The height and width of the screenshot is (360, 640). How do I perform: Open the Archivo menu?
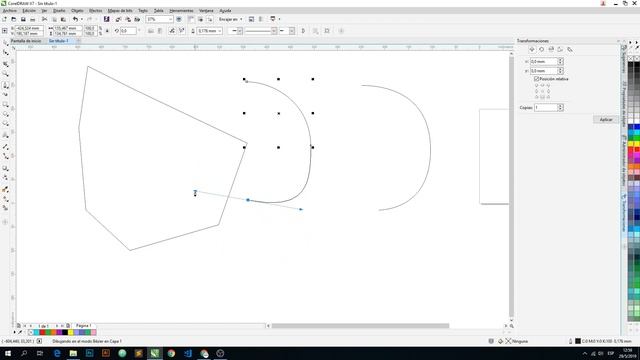click(10, 11)
